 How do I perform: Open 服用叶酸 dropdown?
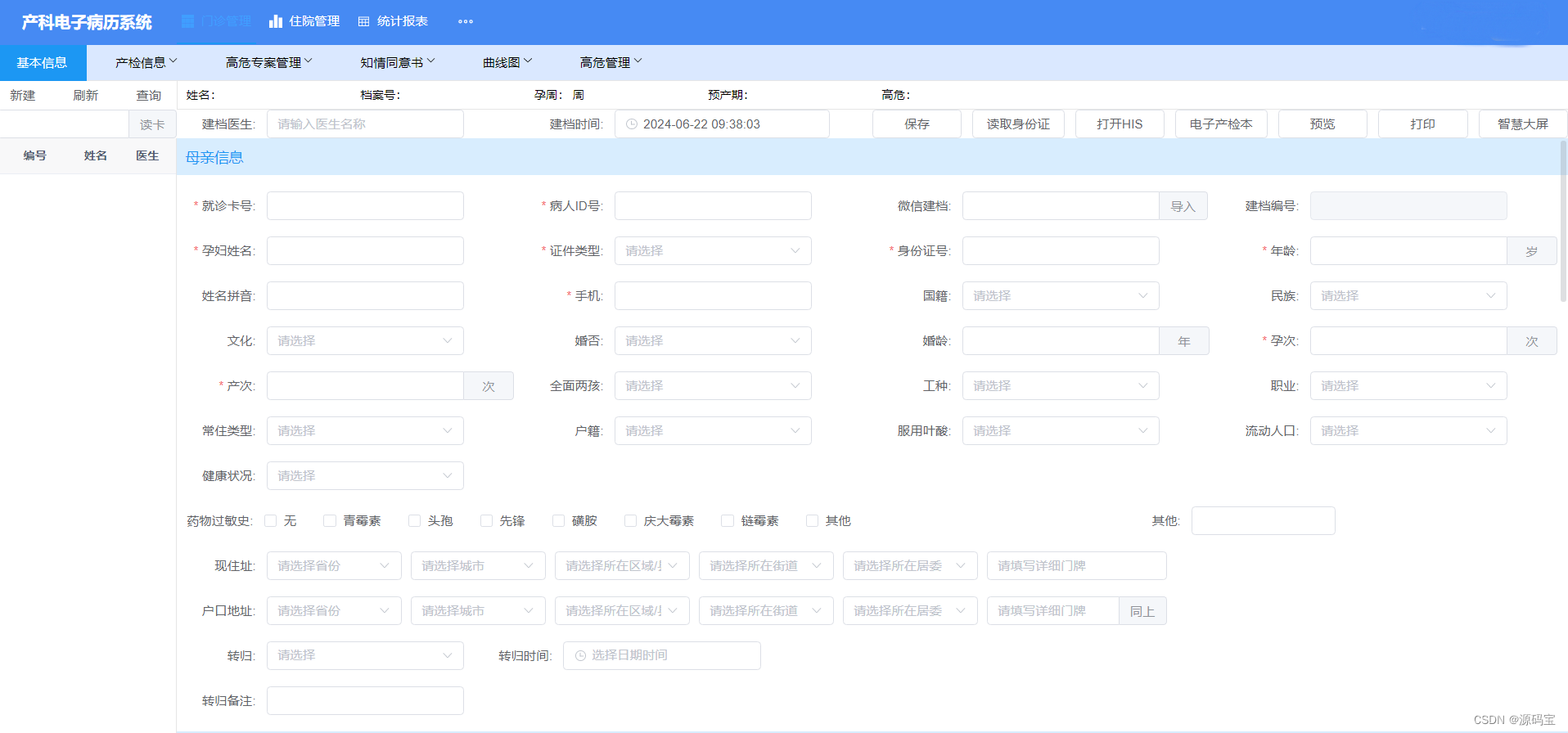click(1061, 431)
